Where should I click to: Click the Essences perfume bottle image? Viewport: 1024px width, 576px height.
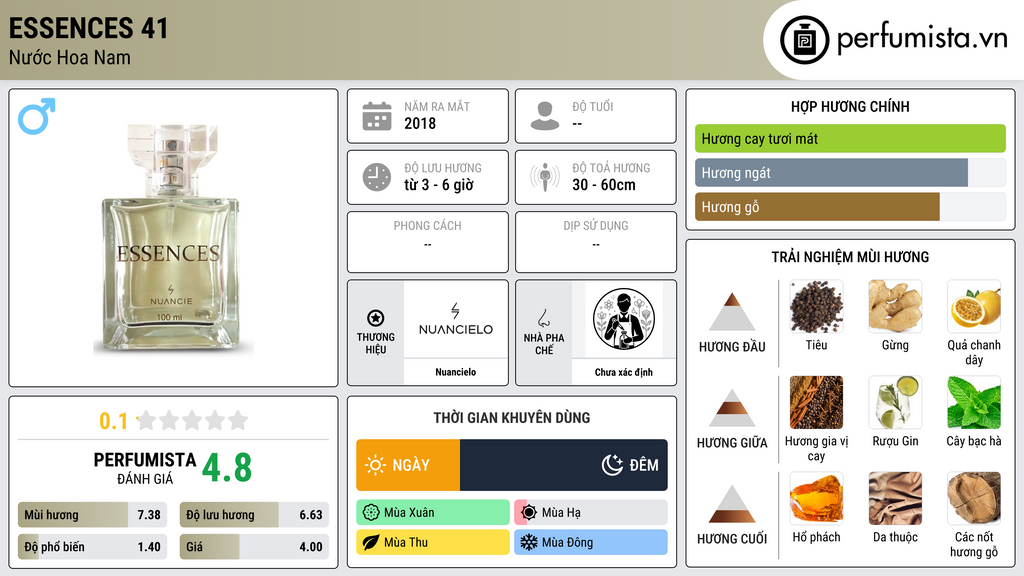coord(171,238)
